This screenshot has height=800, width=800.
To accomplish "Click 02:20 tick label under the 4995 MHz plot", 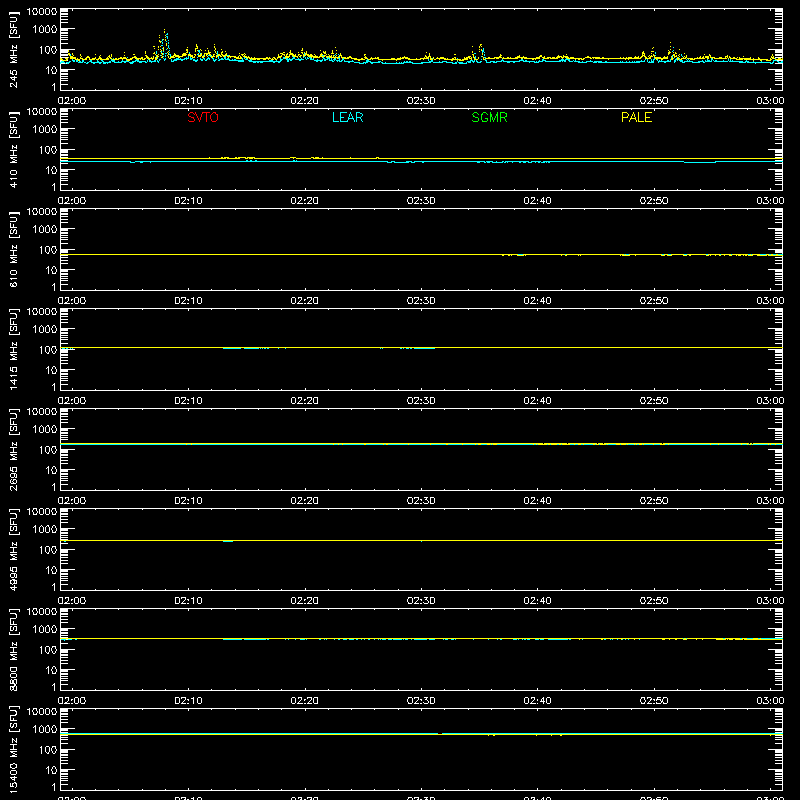I will pyautogui.click(x=305, y=601).
